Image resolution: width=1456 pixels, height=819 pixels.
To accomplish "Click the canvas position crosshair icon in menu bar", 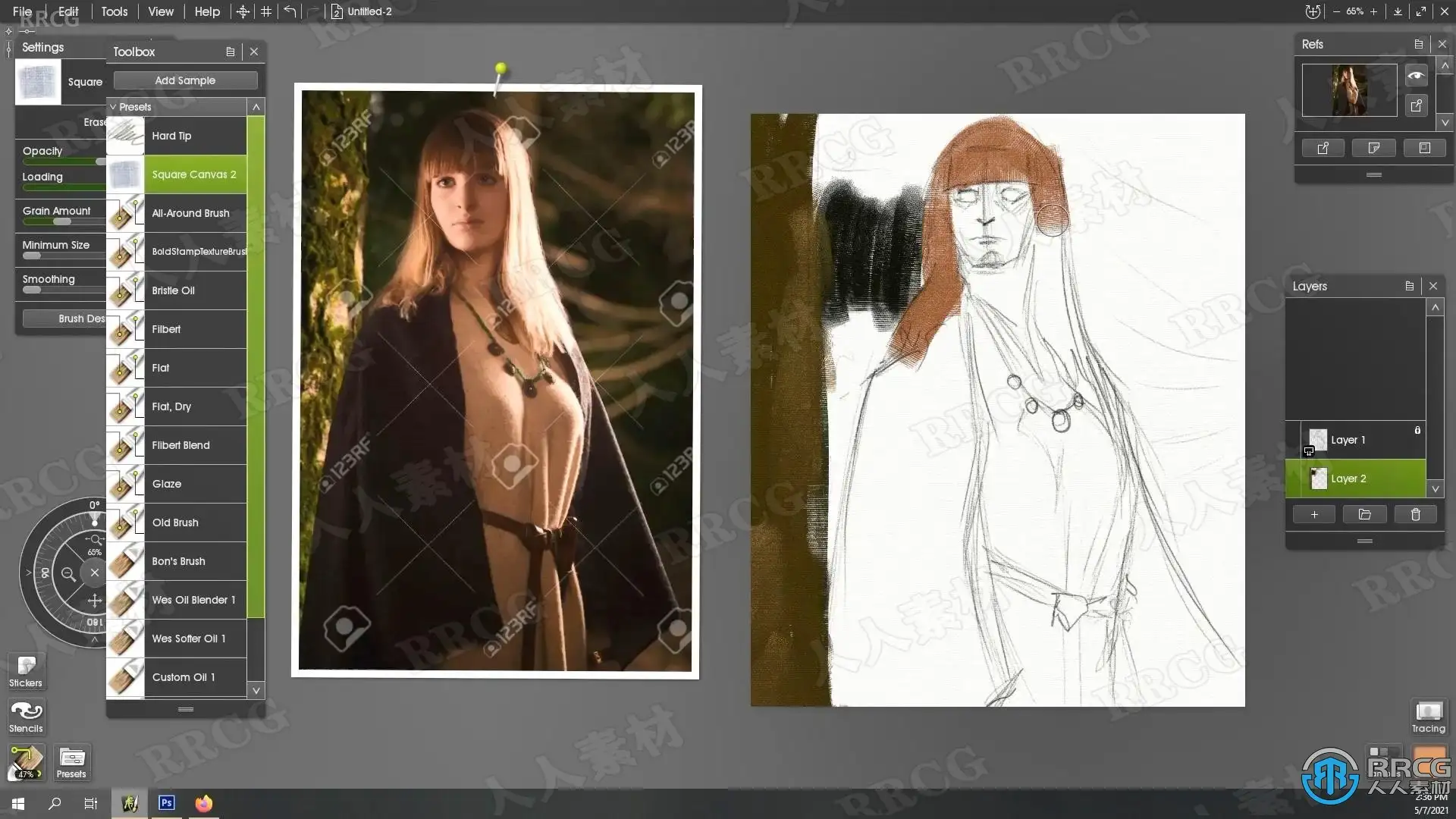I will point(243,11).
